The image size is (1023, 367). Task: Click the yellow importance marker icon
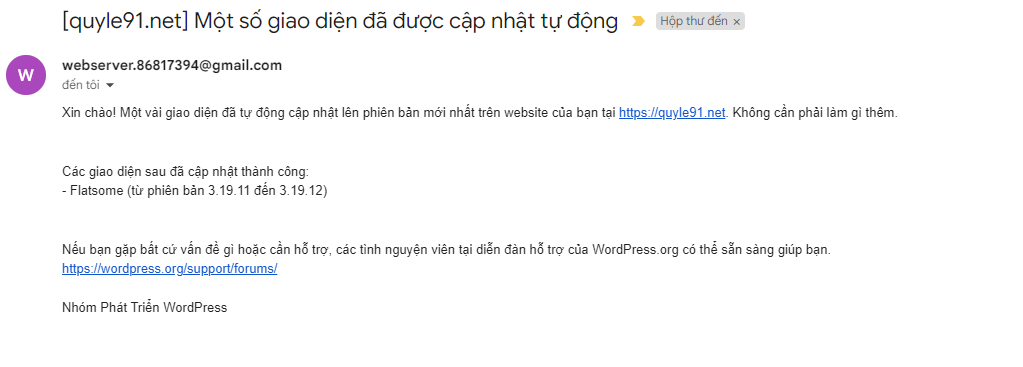638,22
